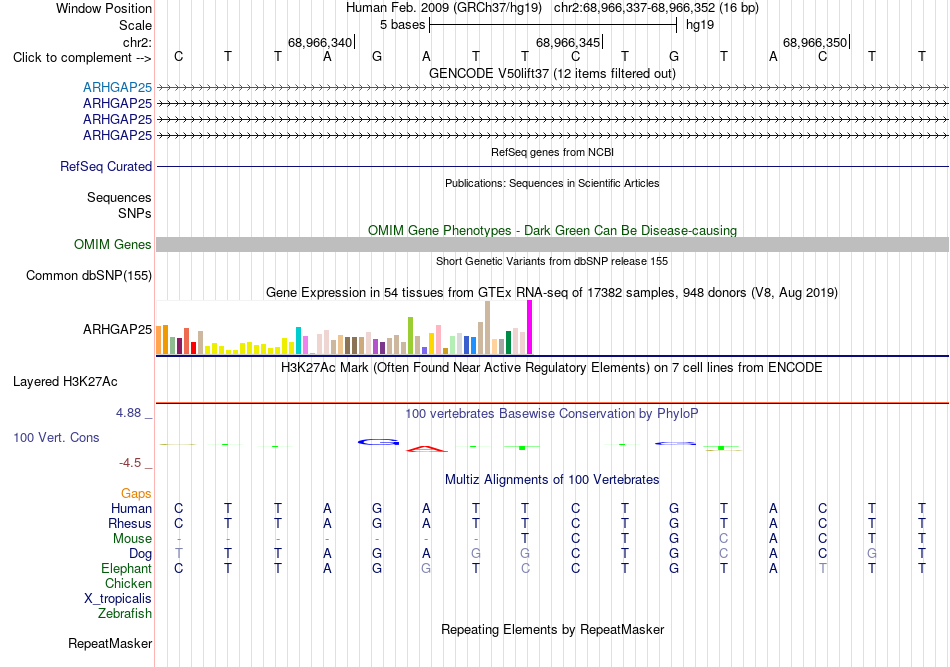Open the light-blue ARHGAP25 transcript label

pyautogui.click(x=118, y=87)
